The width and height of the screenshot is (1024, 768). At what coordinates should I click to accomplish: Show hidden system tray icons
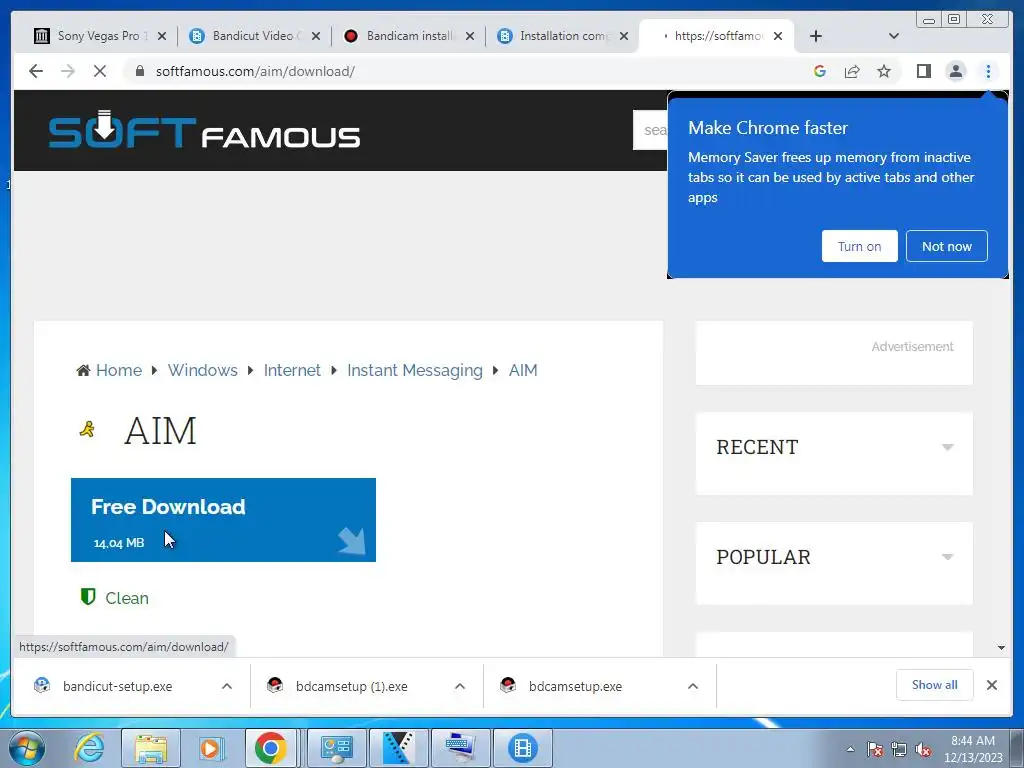(850, 749)
